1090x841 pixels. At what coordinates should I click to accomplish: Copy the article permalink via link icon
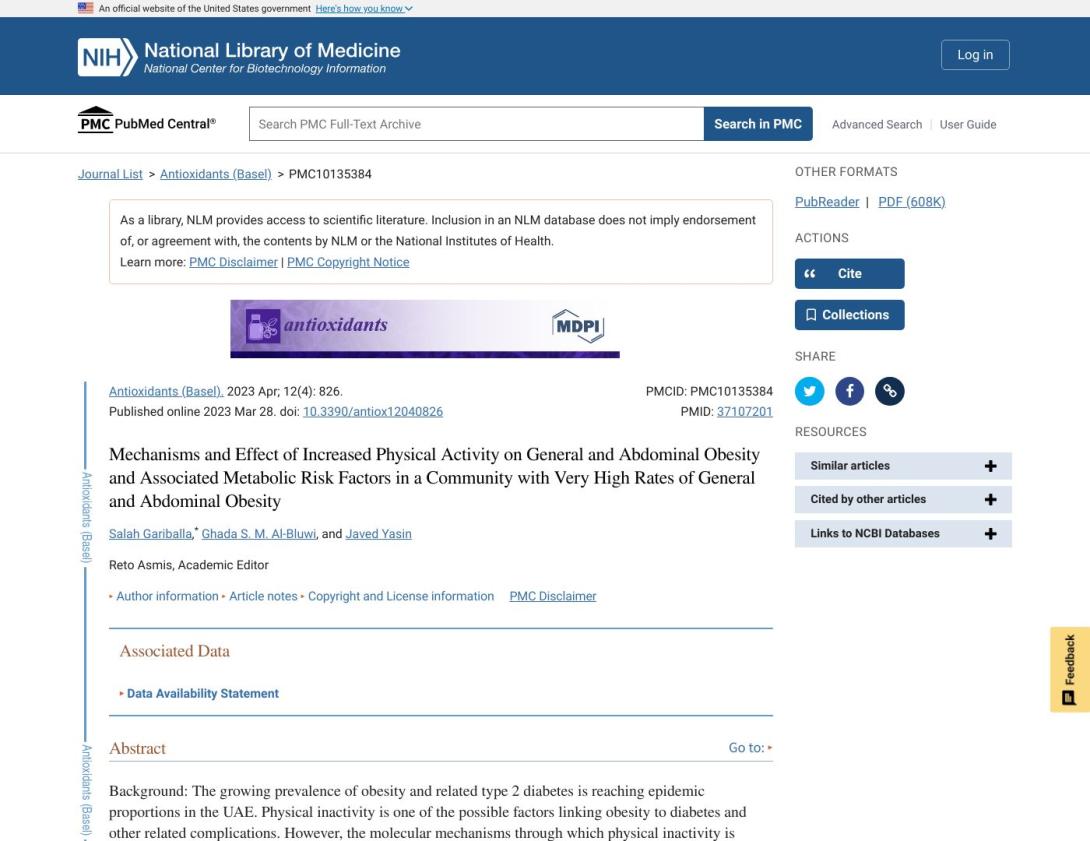coord(889,391)
